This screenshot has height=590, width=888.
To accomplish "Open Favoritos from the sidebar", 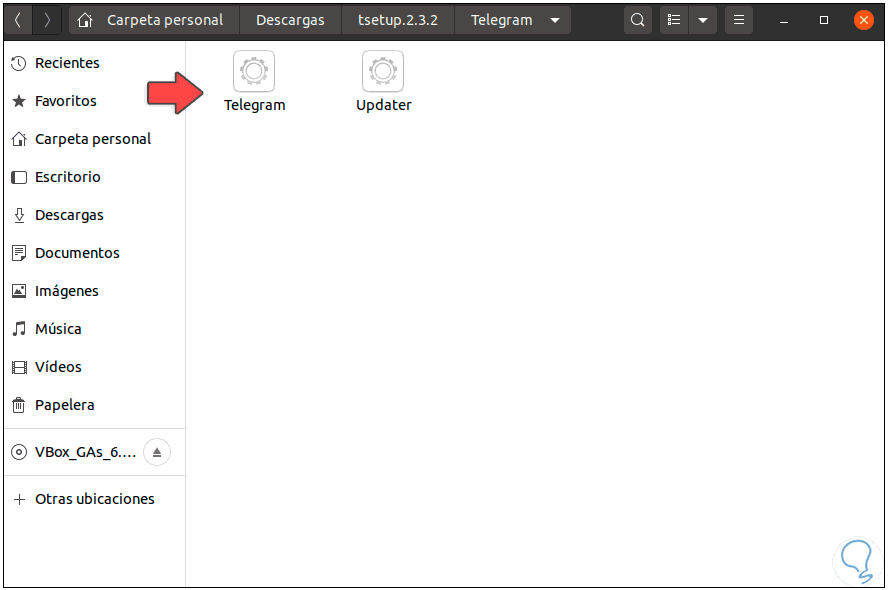I will pos(66,100).
